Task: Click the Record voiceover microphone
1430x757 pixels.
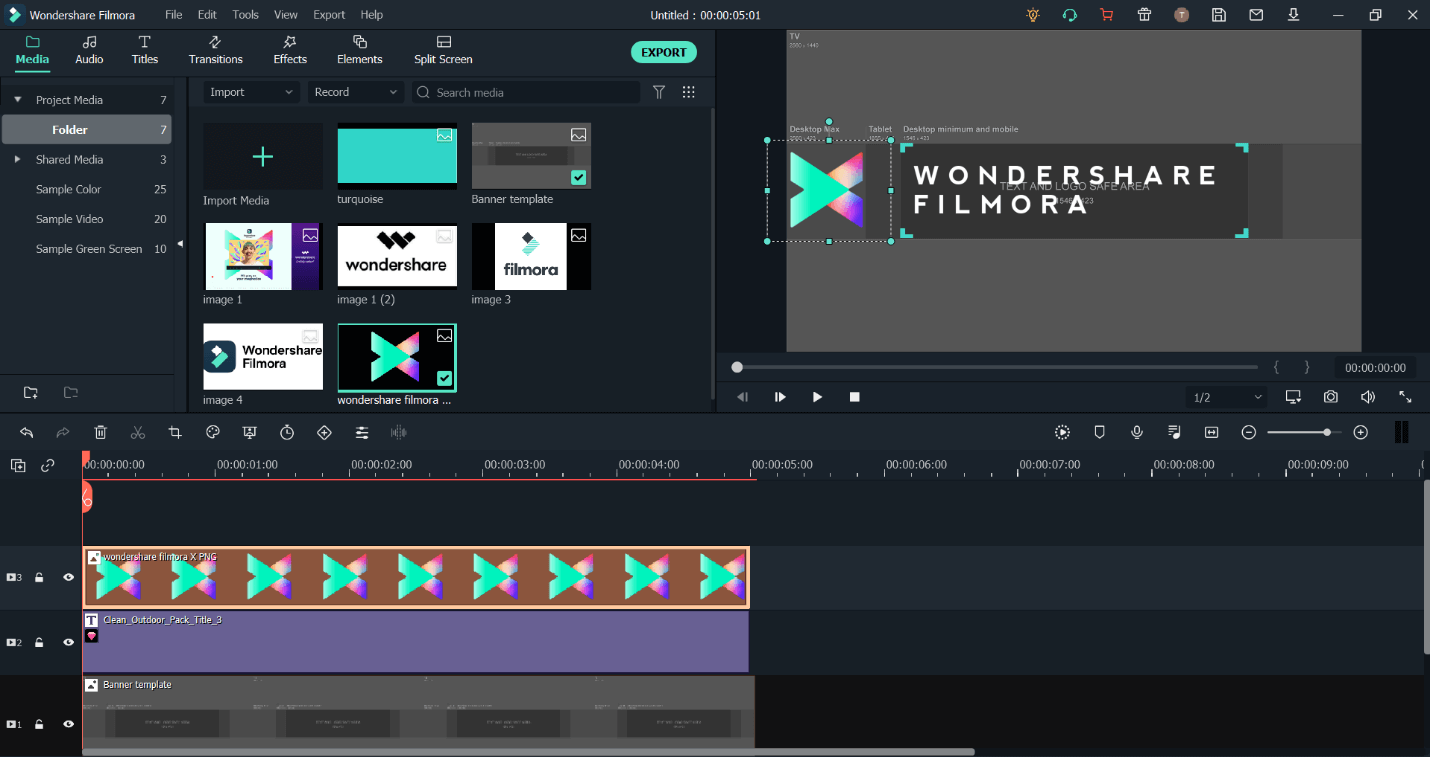Action: [1137, 432]
